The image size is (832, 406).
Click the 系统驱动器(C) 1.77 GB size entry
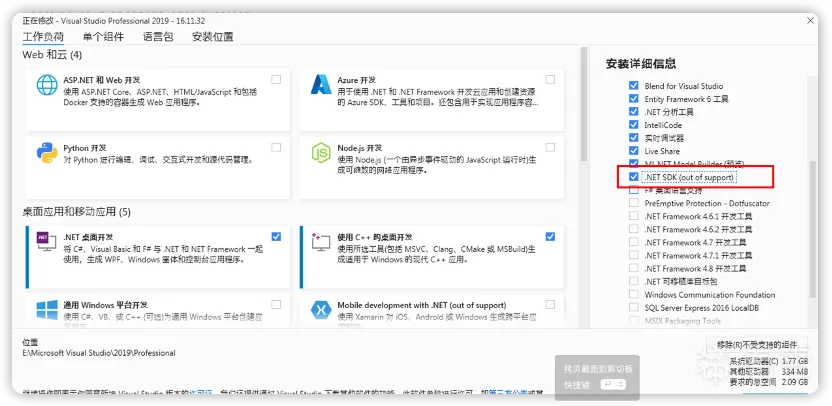(768, 361)
